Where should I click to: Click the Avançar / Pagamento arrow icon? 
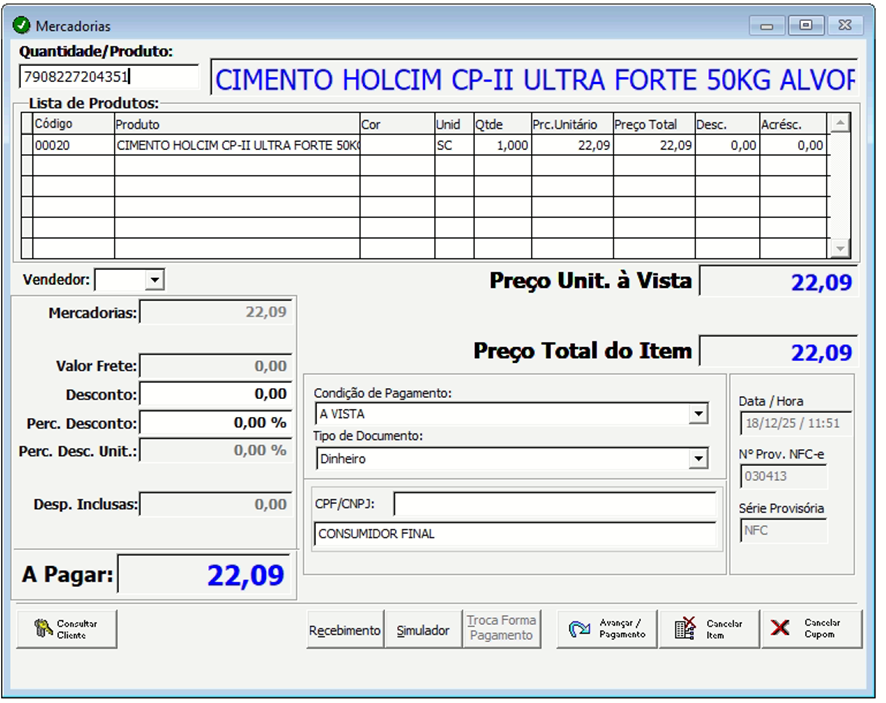(x=579, y=629)
